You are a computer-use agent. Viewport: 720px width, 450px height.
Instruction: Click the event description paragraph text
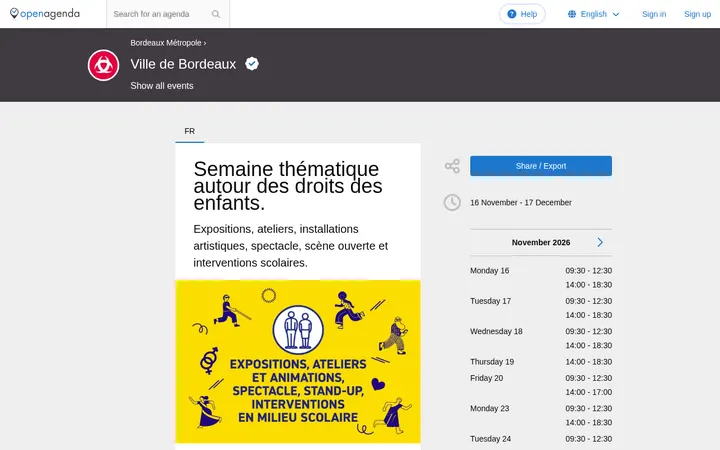point(291,246)
